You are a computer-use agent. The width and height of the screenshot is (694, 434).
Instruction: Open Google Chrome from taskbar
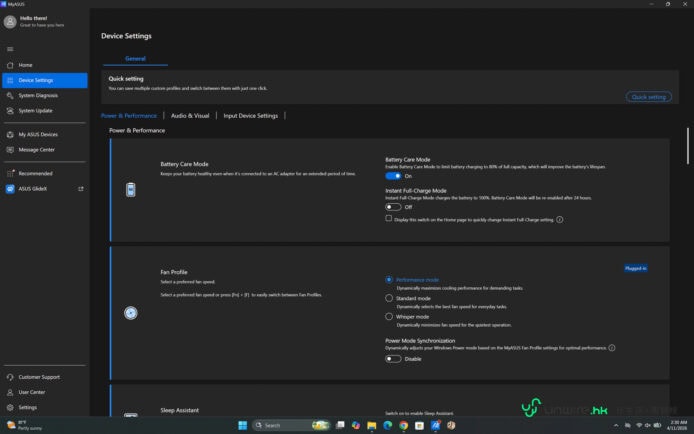pyautogui.click(x=404, y=425)
